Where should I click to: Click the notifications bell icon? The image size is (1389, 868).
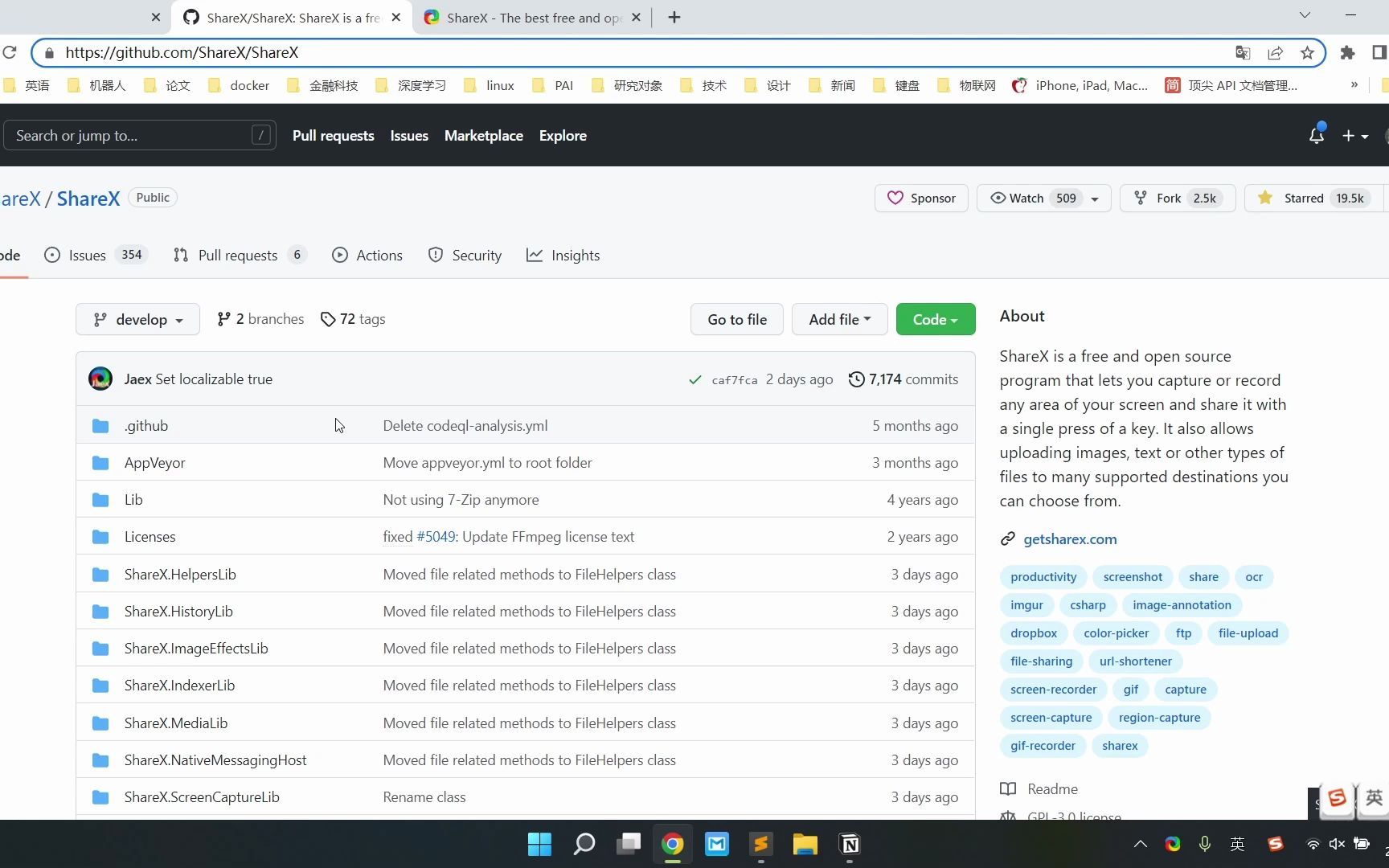coord(1316,135)
